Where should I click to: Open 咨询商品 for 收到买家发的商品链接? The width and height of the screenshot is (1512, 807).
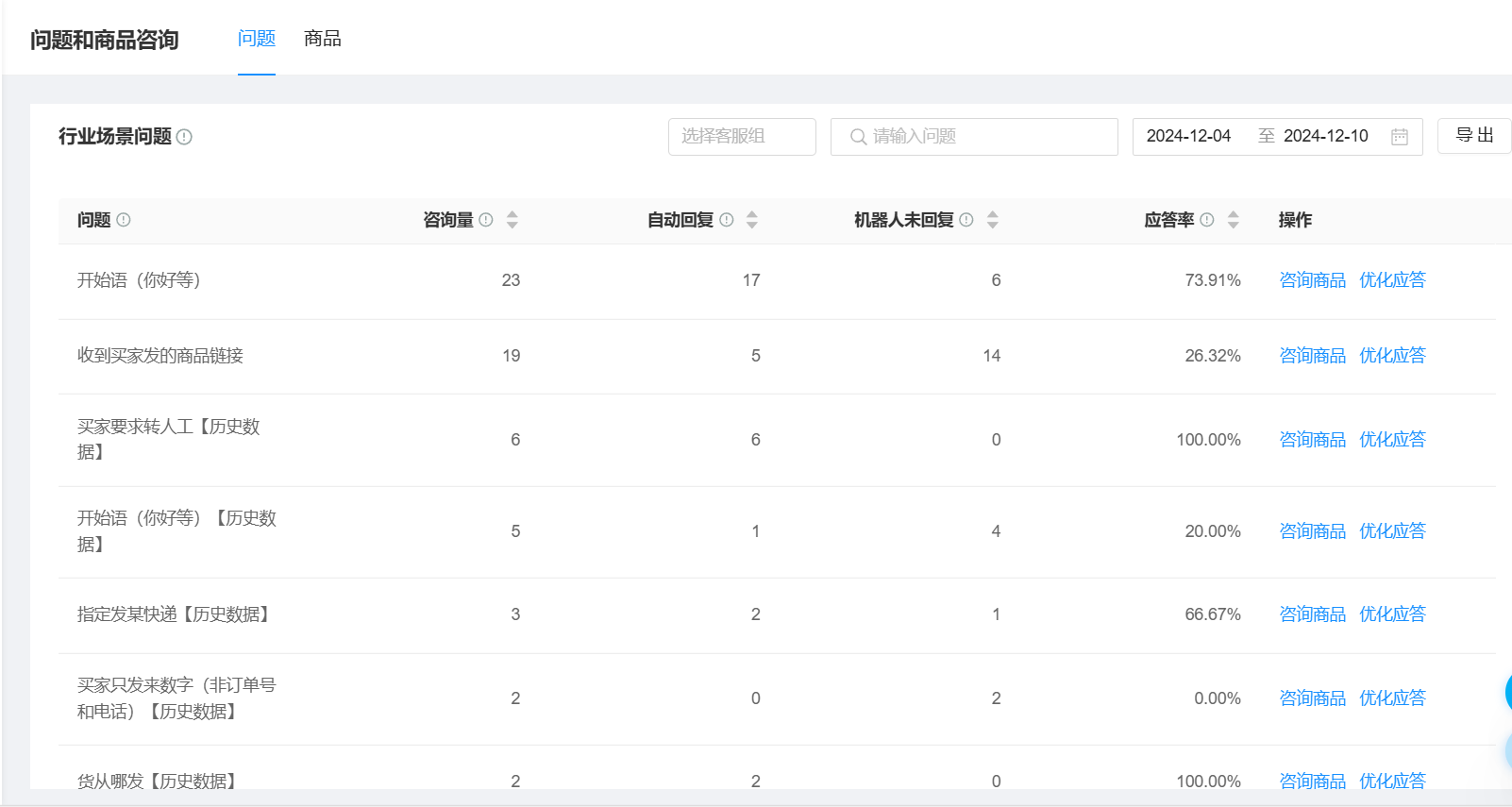point(1313,356)
